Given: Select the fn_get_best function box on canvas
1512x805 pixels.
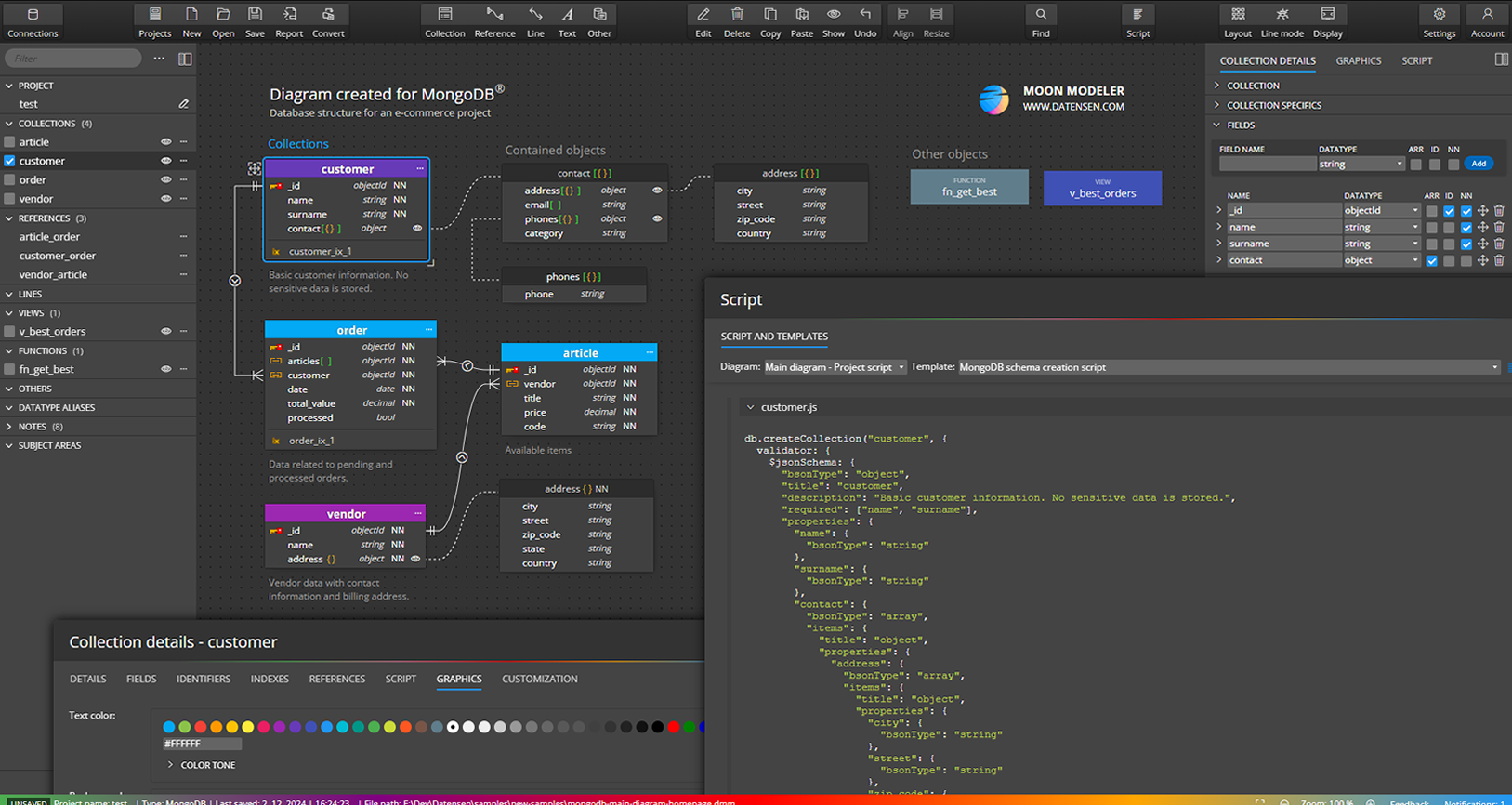Looking at the screenshot, I should pyautogui.click(x=969, y=187).
